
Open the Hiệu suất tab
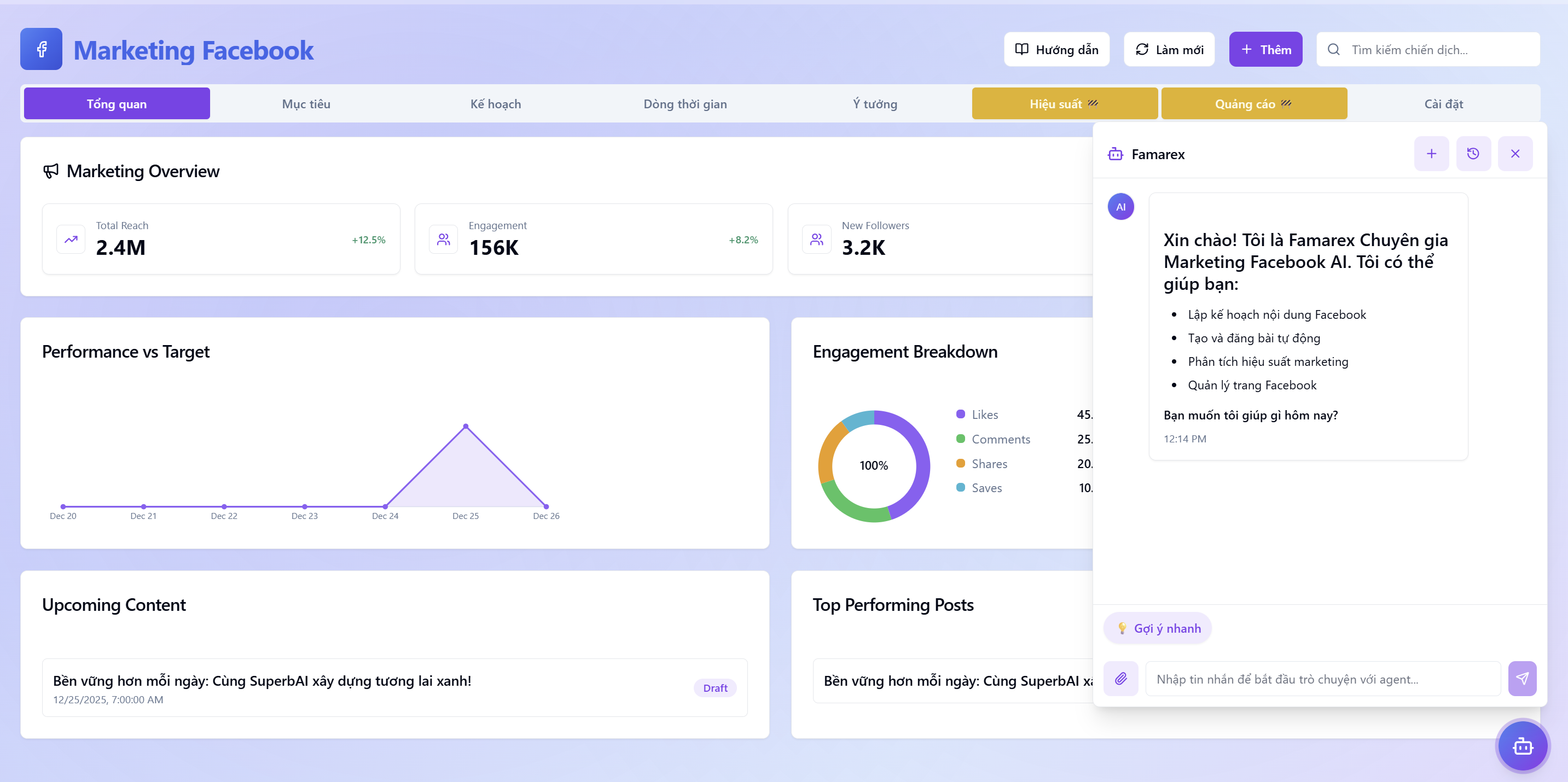pyautogui.click(x=1065, y=103)
